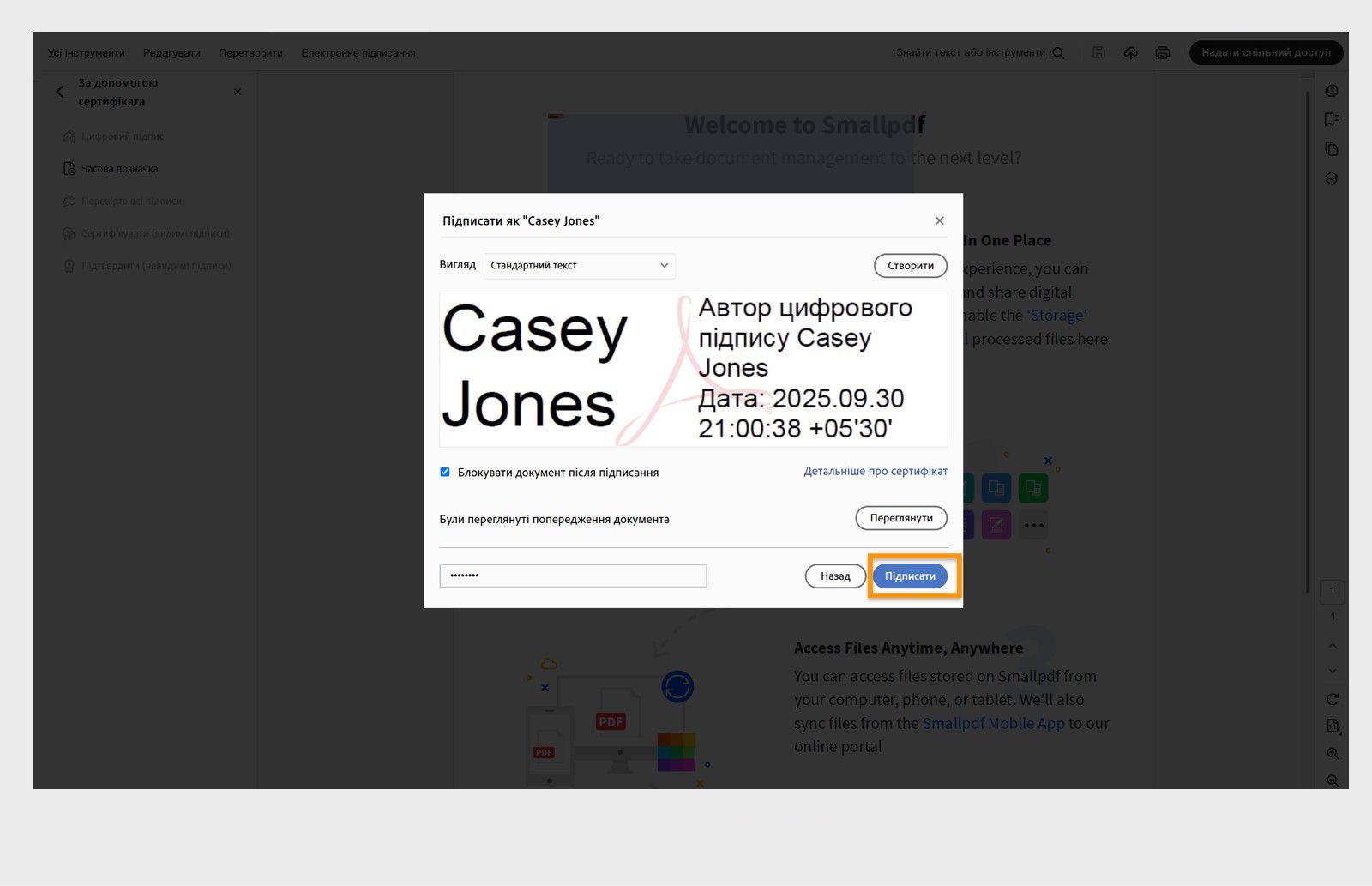Click the cloud upload icon

1131,53
